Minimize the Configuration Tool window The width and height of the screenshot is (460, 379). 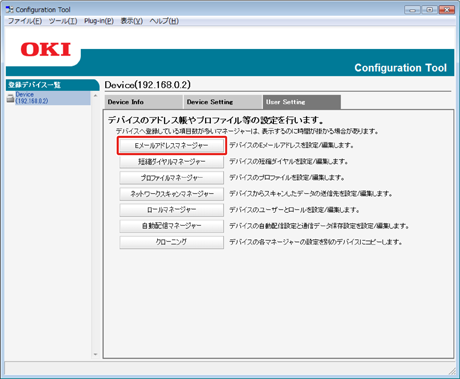click(412, 10)
